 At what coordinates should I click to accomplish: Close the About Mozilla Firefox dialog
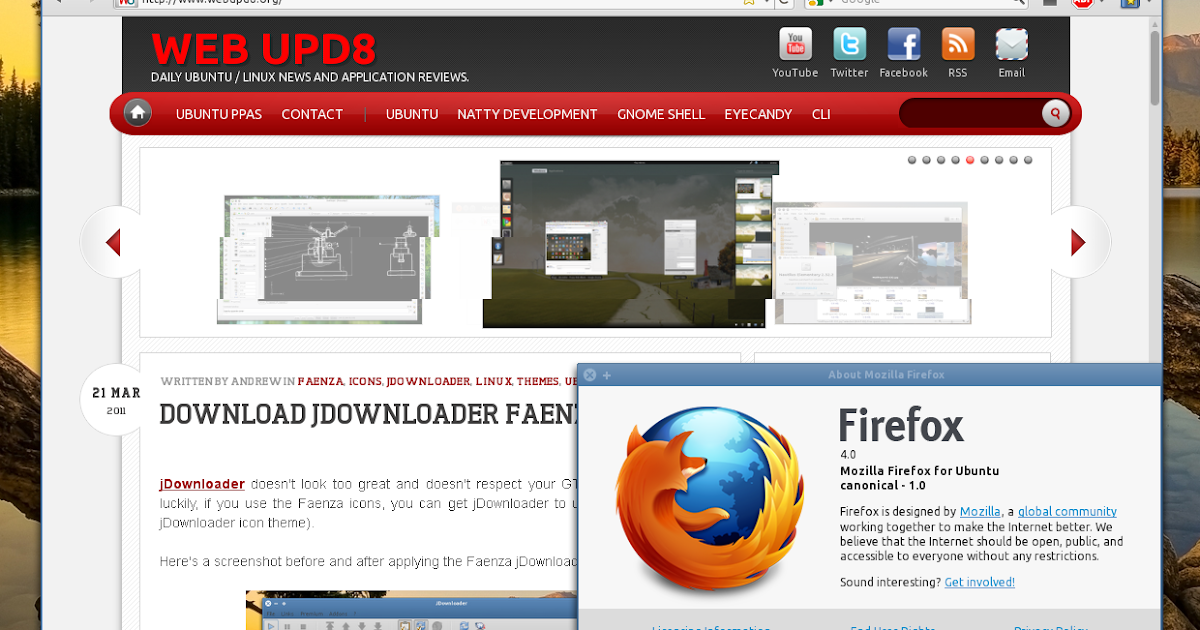click(590, 375)
